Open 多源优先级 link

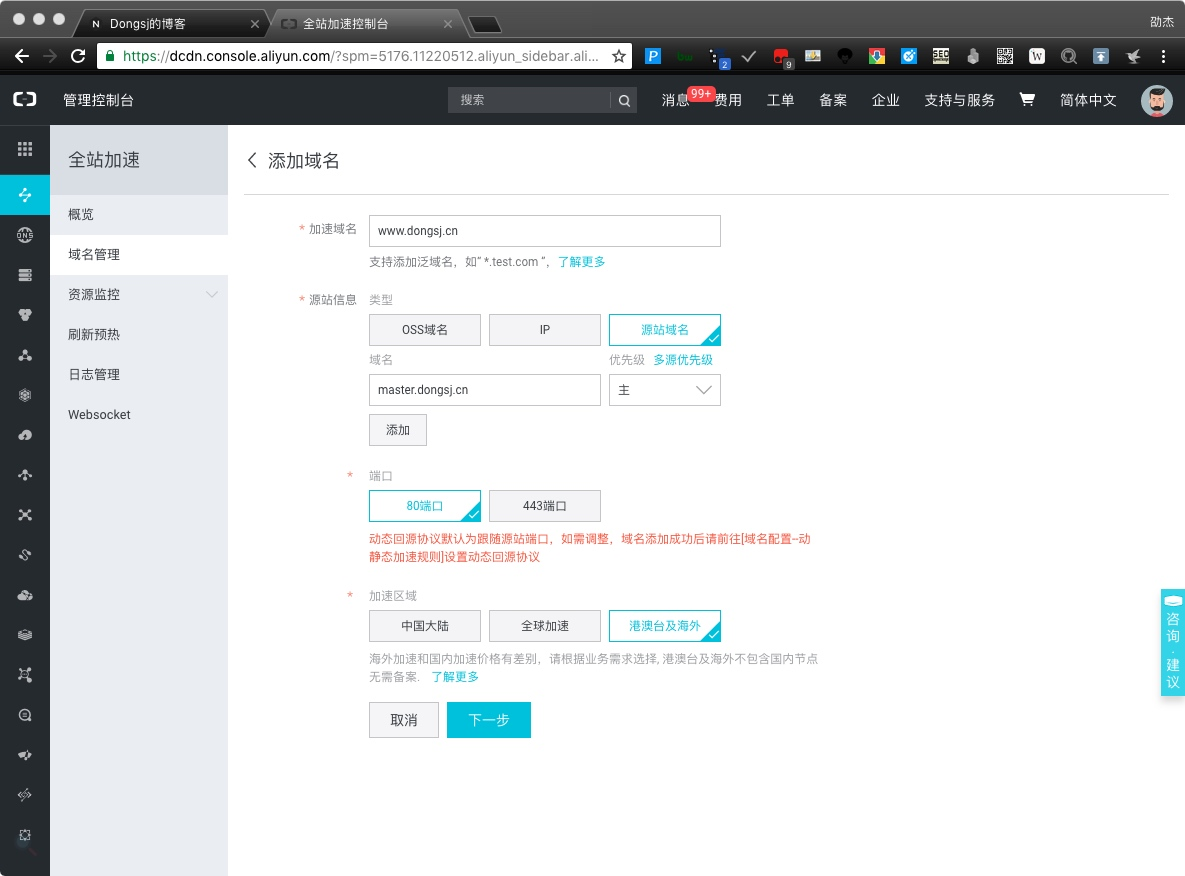coord(683,360)
